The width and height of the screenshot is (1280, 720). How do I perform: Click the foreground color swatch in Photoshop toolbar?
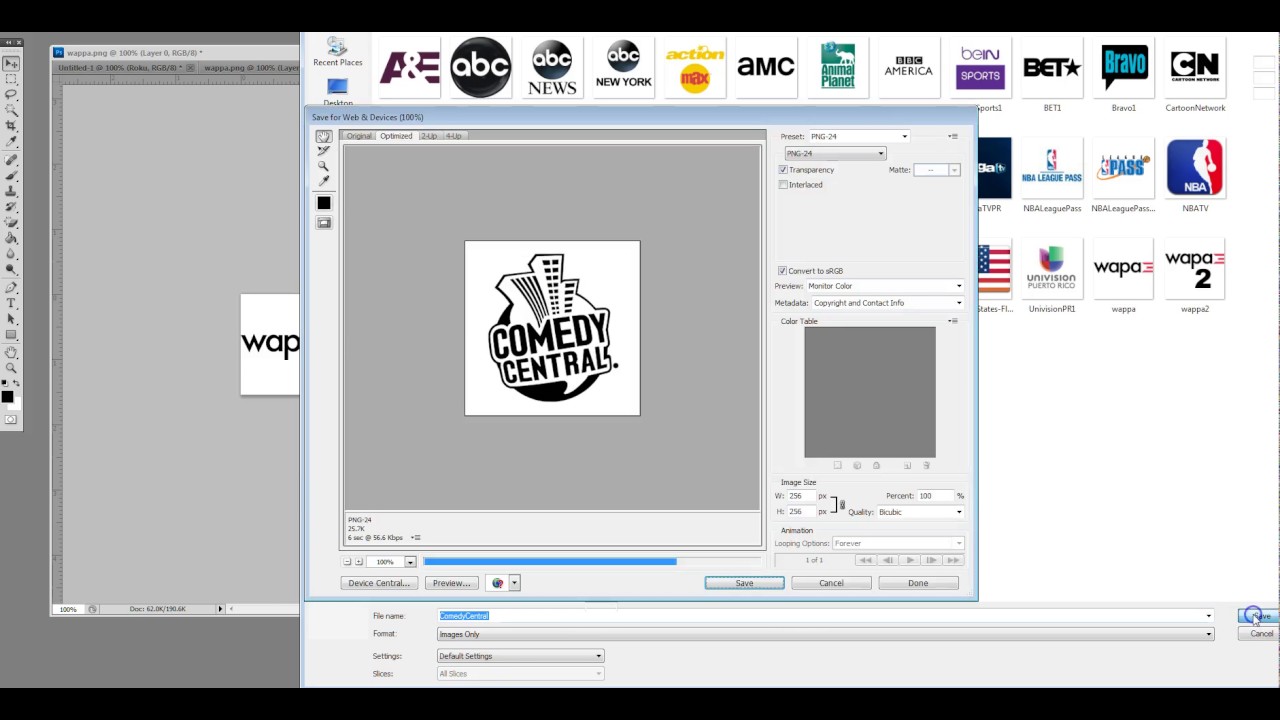point(7,396)
